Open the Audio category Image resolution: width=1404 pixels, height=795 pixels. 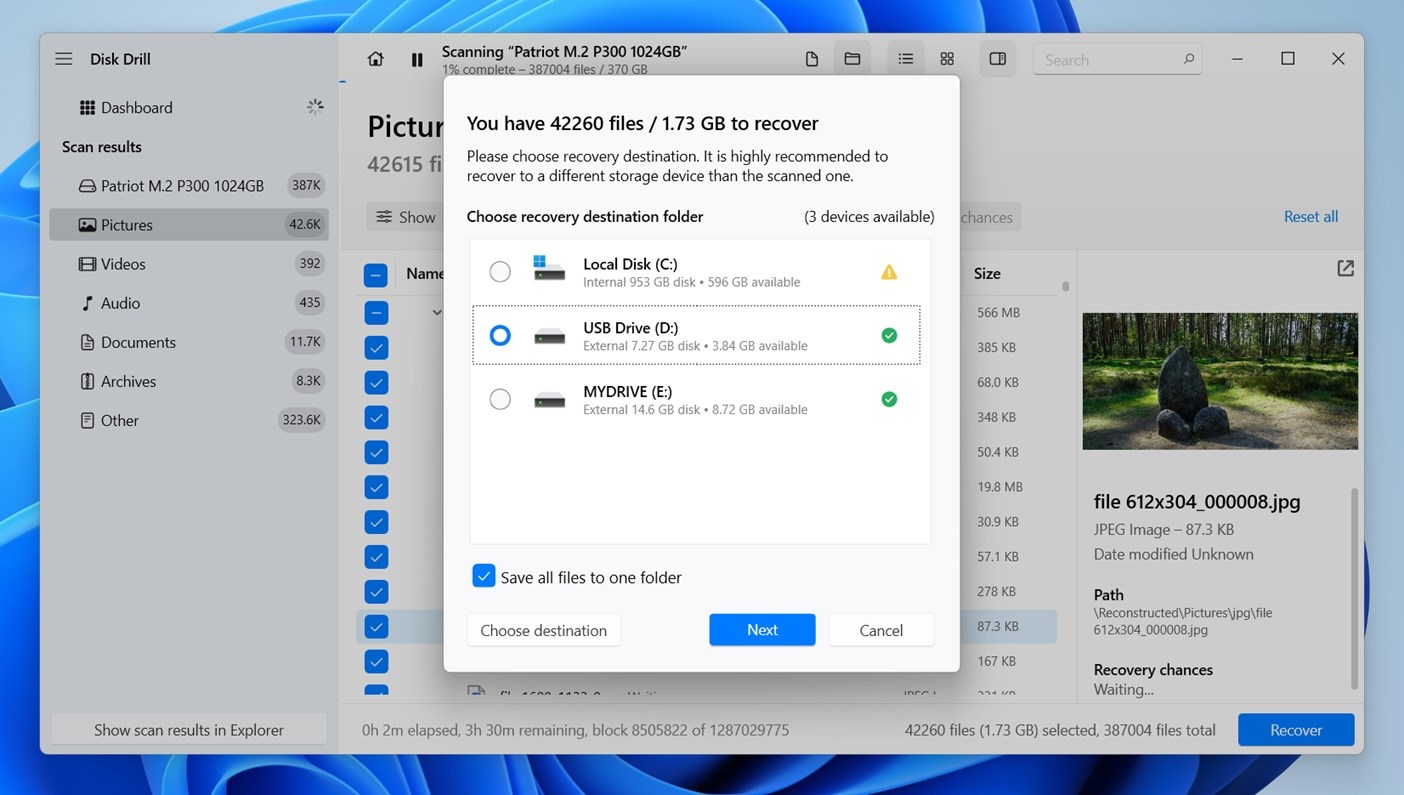(x=188, y=303)
